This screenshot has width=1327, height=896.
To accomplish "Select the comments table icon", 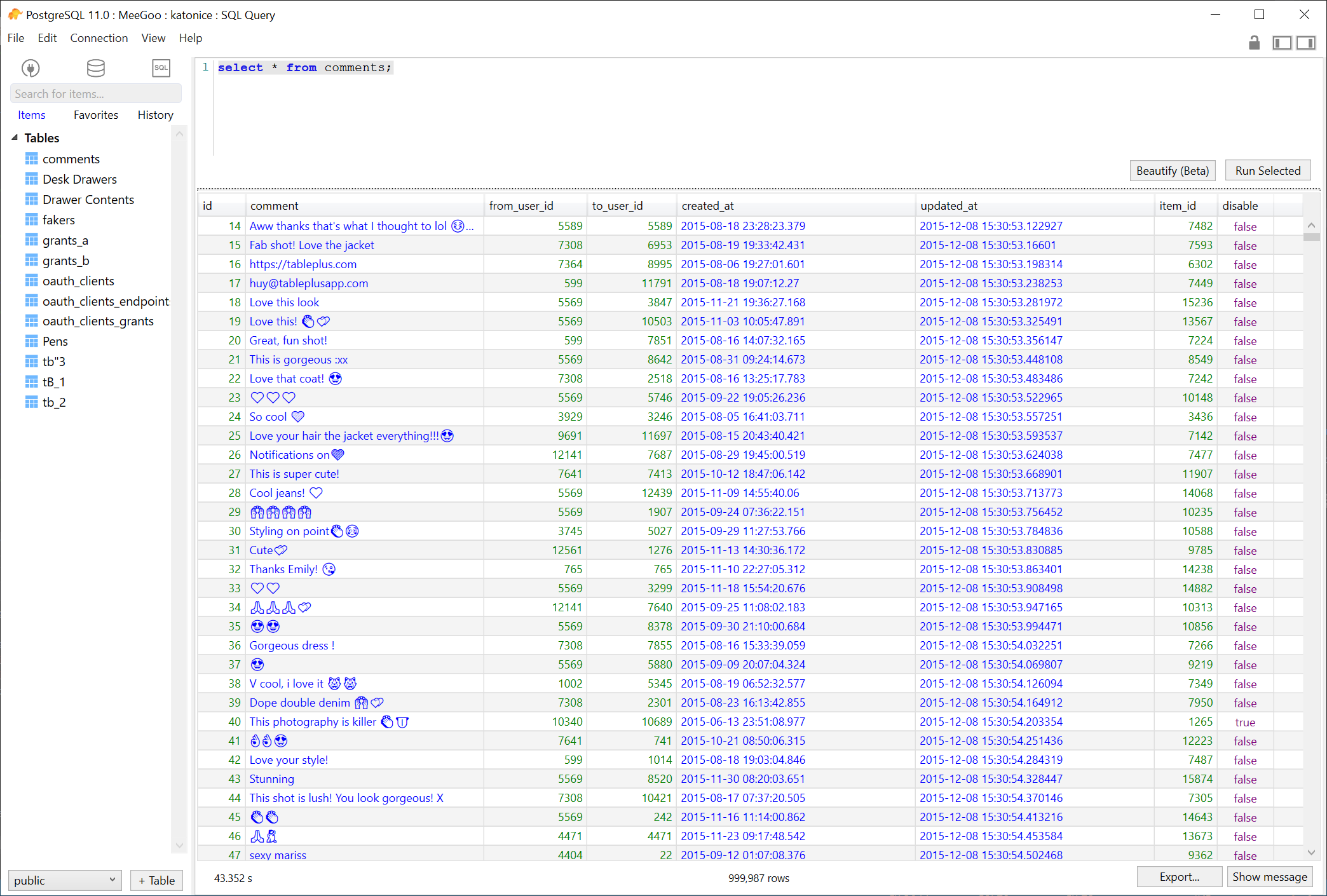I will tap(32, 158).
